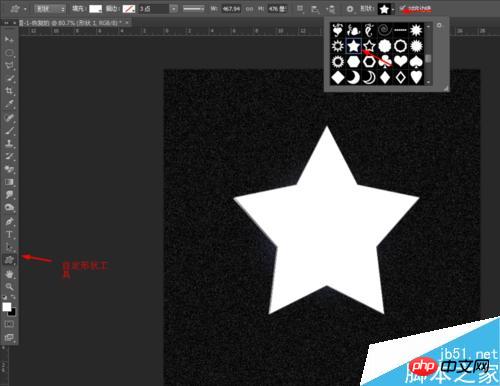Image resolution: width=500 pixels, height=386 pixels.
Task: Open shape picker panel settings gear
Action: point(439,25)
